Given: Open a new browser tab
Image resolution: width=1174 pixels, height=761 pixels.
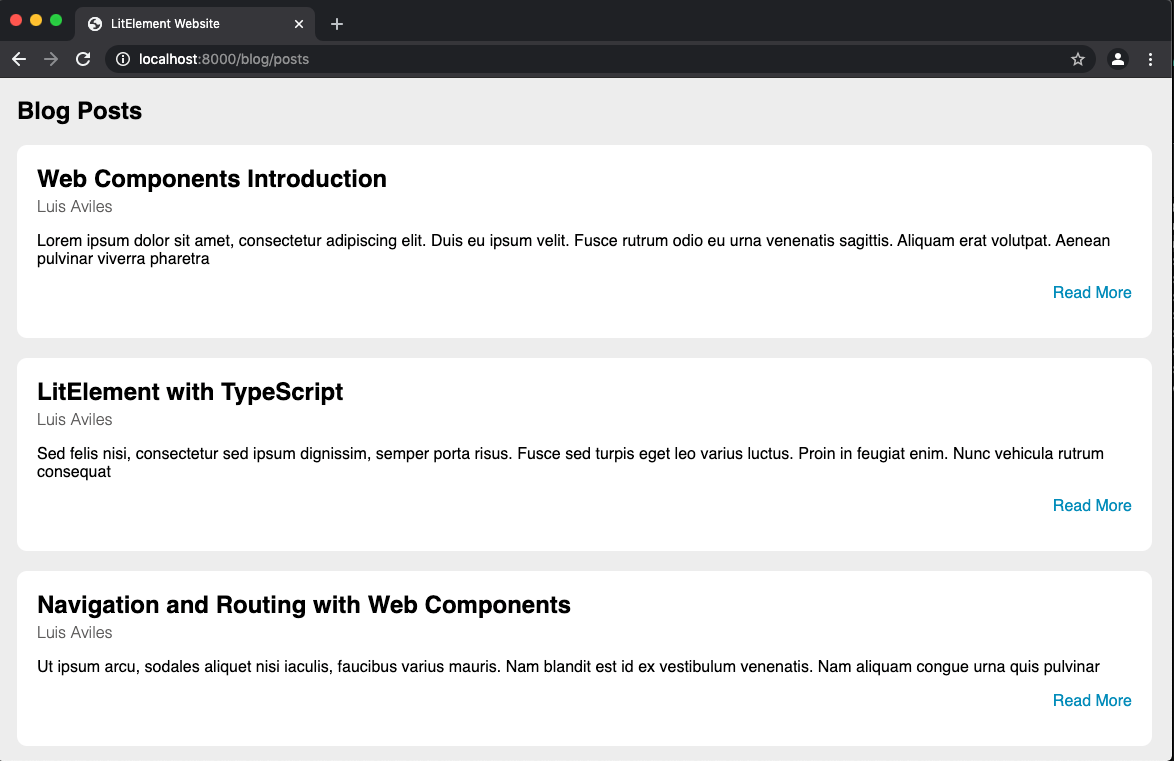Looking at the screenshot, I should point(337,23).
